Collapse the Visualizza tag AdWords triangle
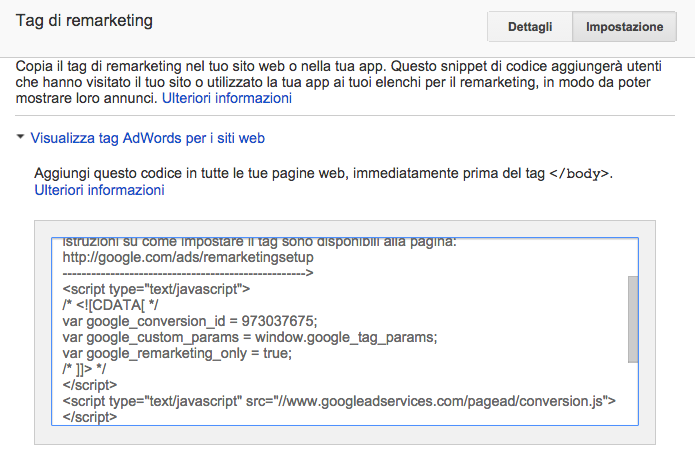The width and height of the screenshot is (695, 456). [20, 137]
